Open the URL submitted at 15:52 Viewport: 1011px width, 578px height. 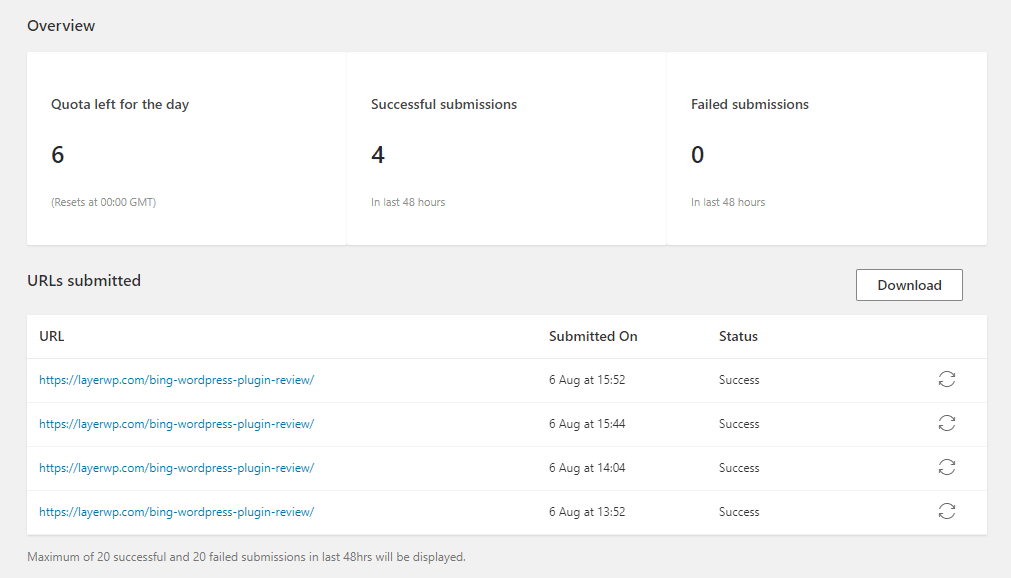point(177,380)
